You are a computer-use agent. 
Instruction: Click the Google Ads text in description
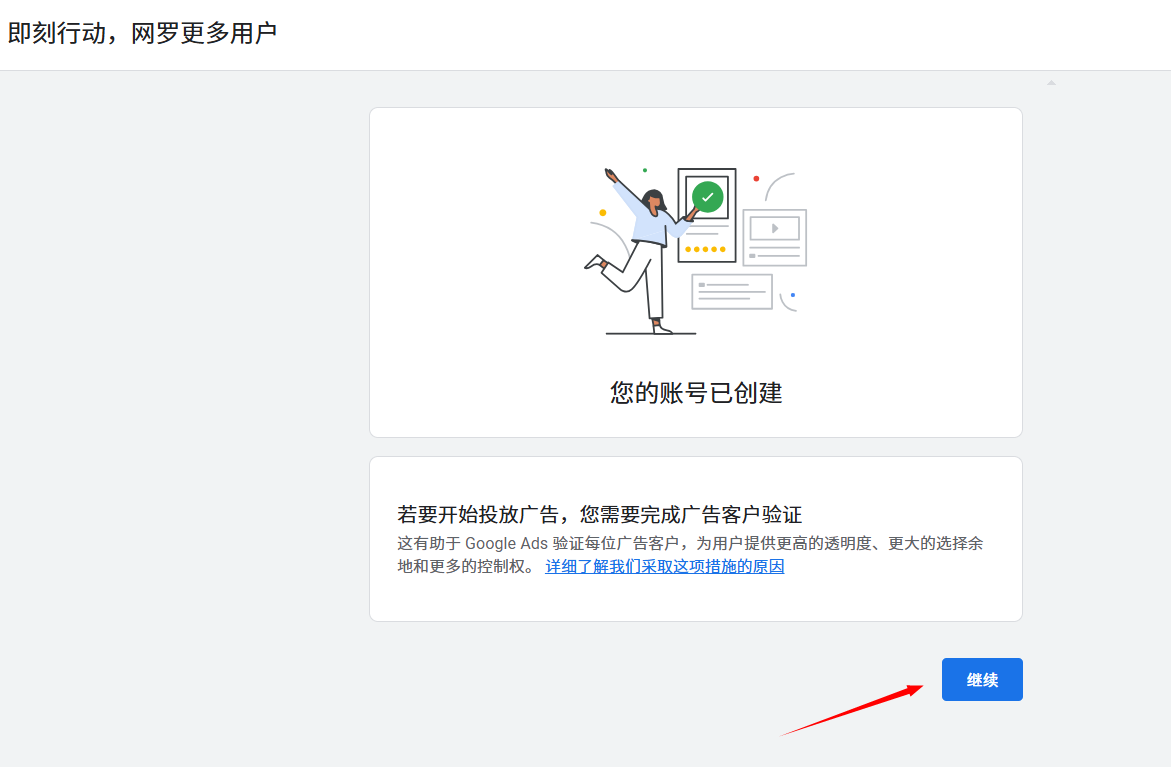505,544
